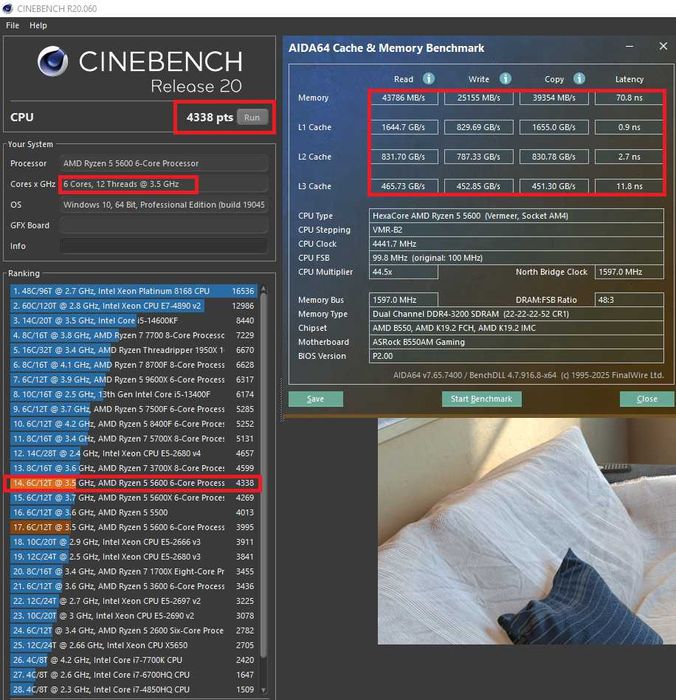Select ranking row Intel Xeon E5-2697 v2
Viewport: 676px width, 700px height.
pos(133,601)
